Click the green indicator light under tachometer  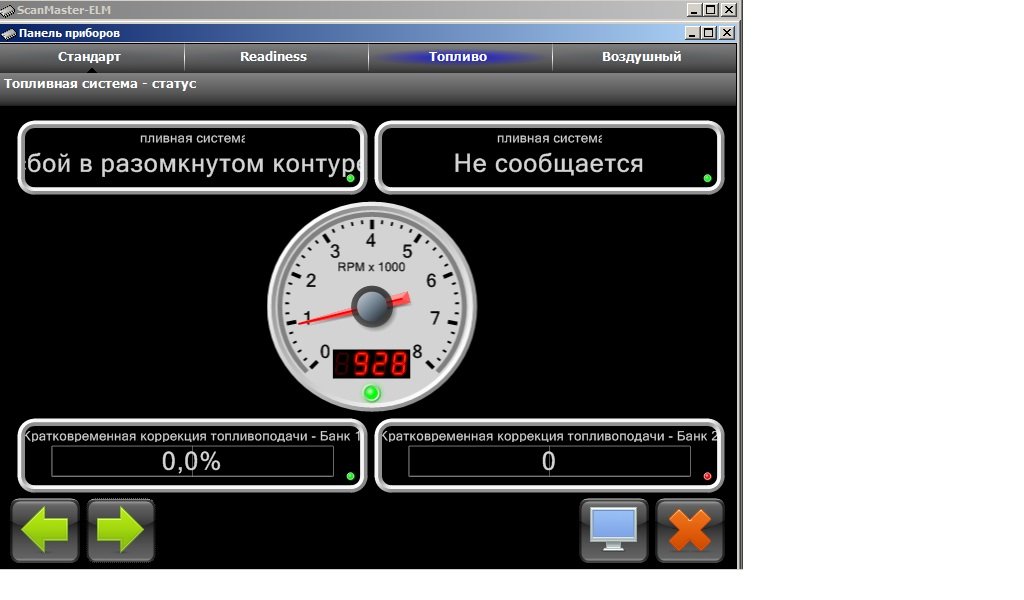[x=372, y=393]
